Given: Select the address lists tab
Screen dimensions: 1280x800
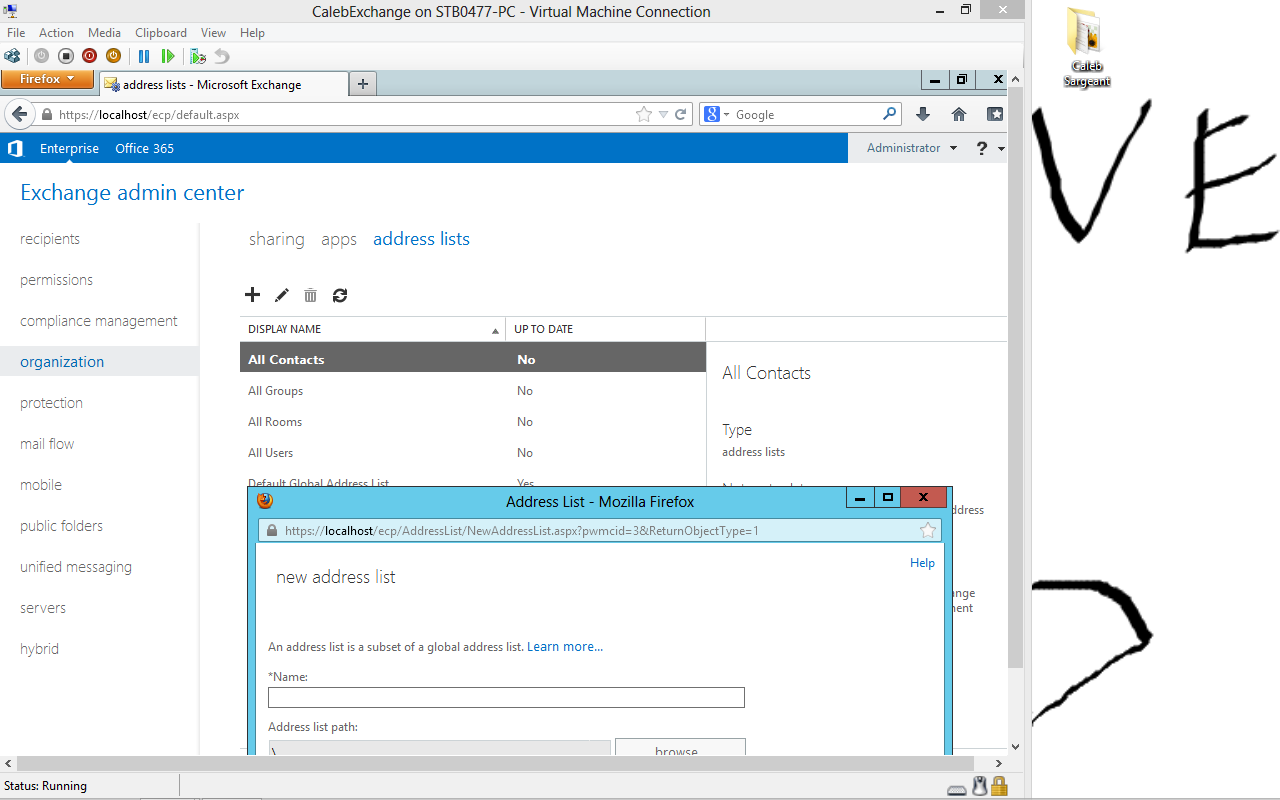Looking at the screenshot, I should pos(421,239).
